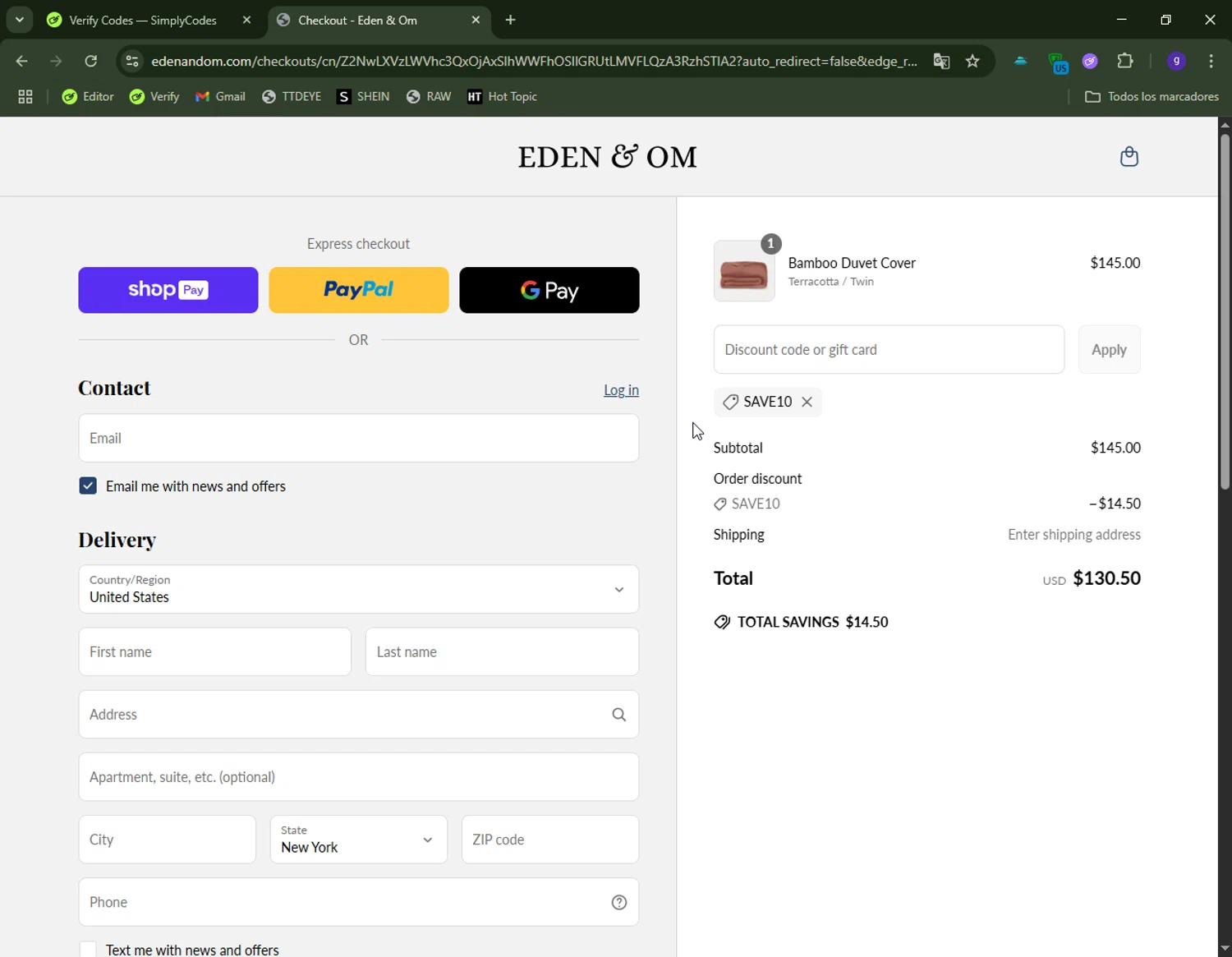Click the Total amount $130.50
This screenshot has width=1232, height=957.
tap(1106, 577)
